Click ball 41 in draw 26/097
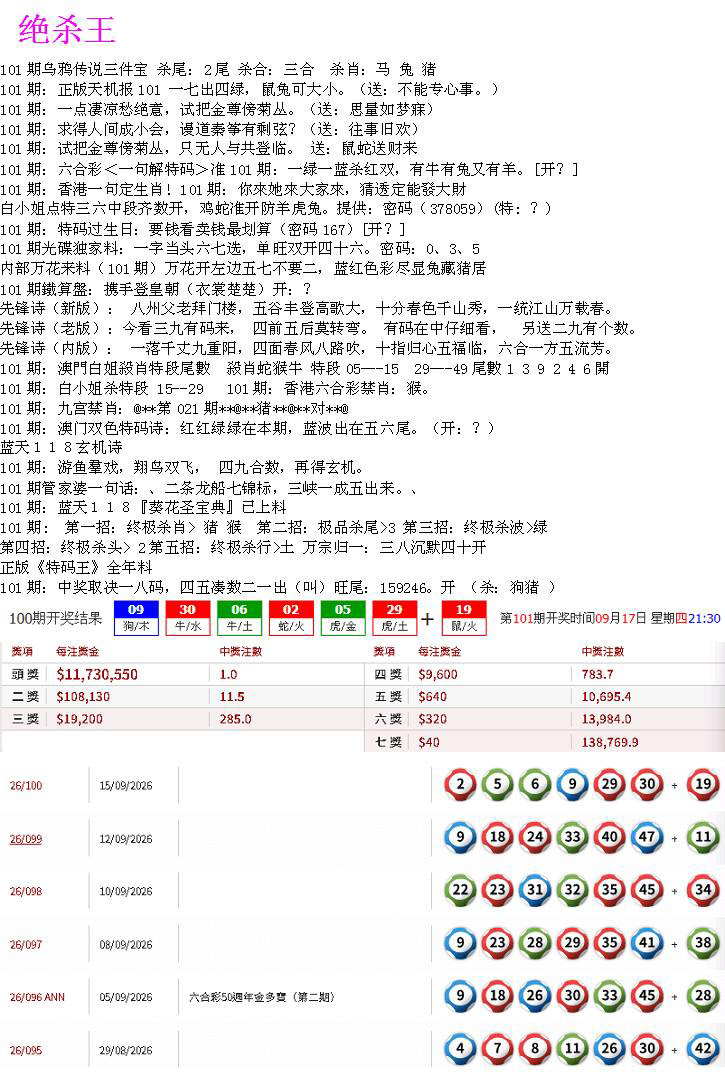The width and height of the screenshot is (725, 1076). point(647,943)
